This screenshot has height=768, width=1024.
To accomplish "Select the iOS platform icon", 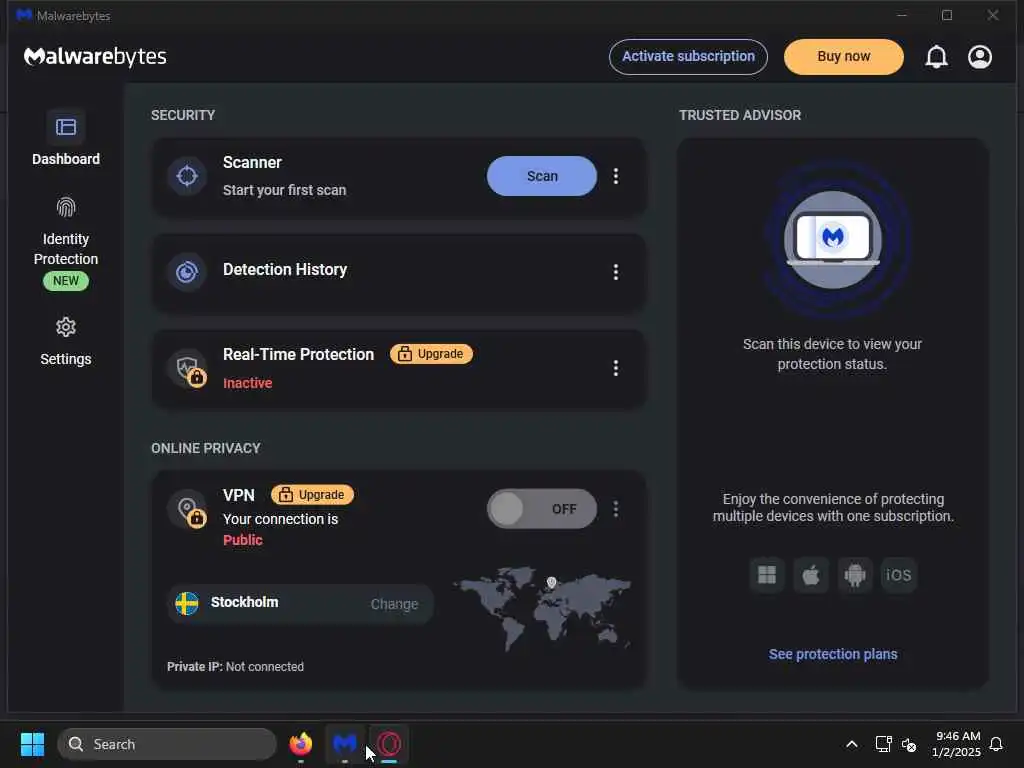I will 899,575.
